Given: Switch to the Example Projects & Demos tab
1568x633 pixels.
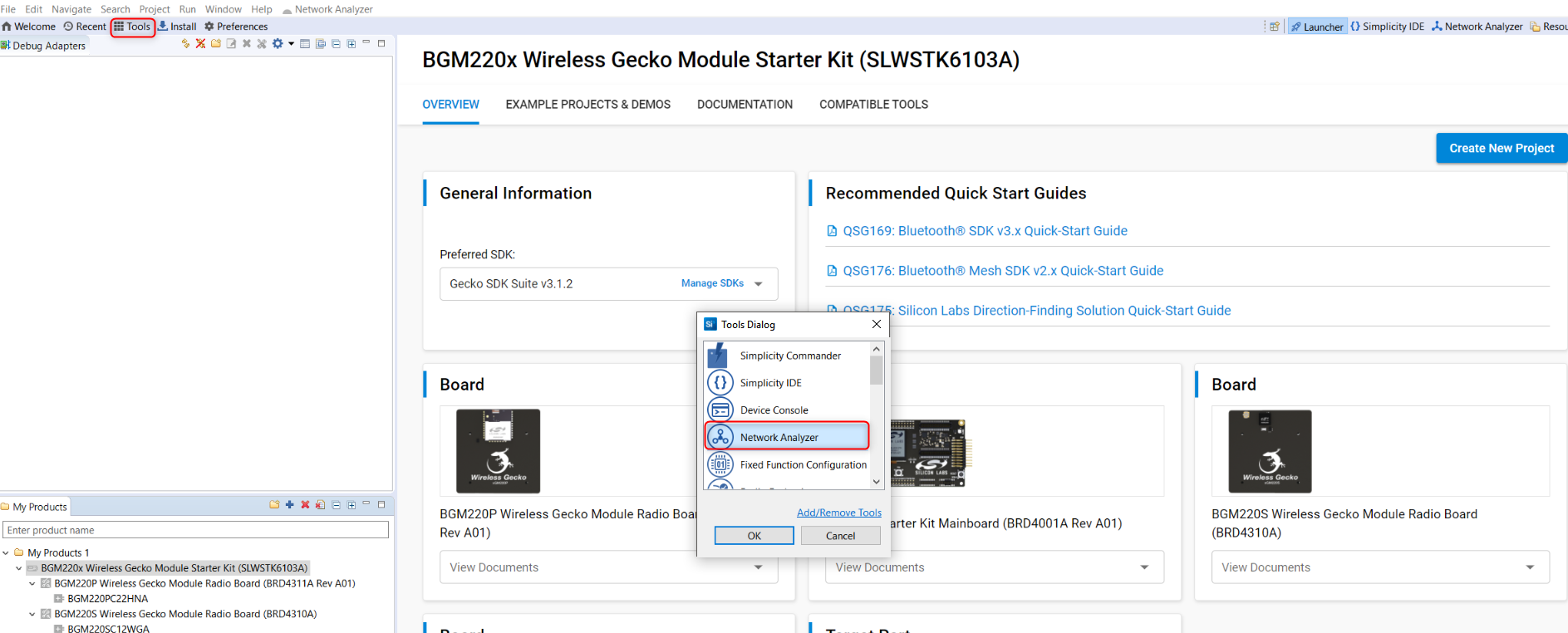Looking at the screenshot, I should pos(587,105).
